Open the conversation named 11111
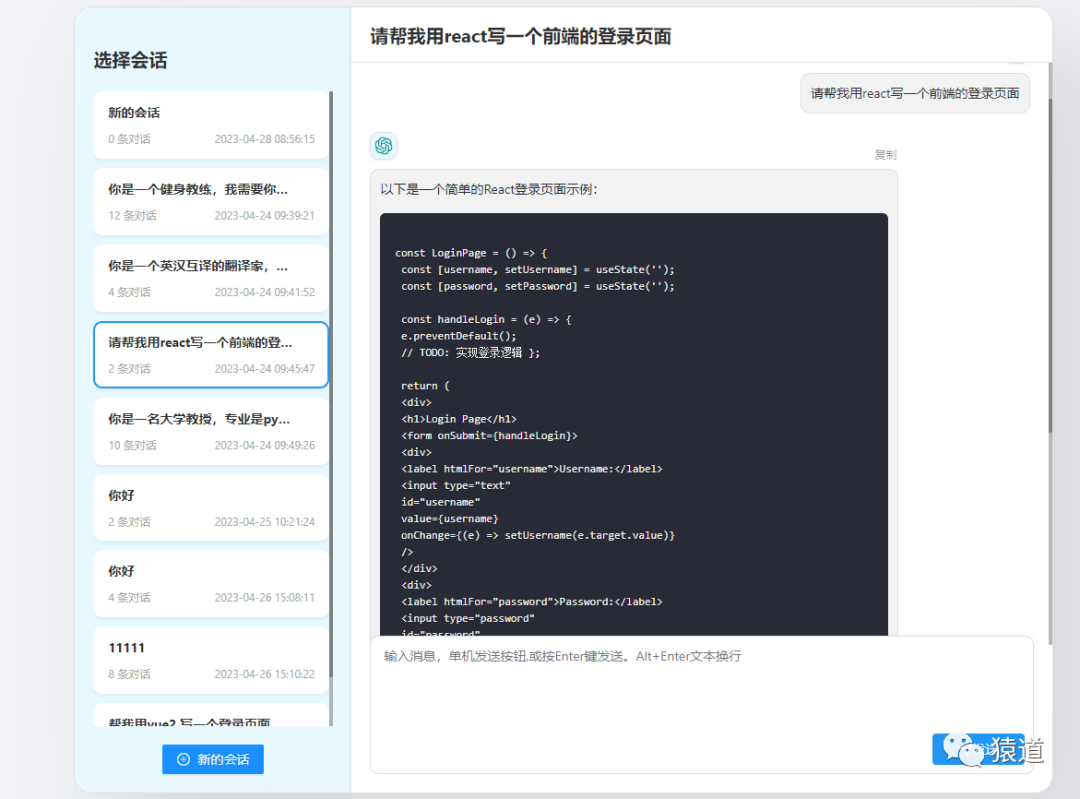This screenshot has width=1080, height=799. [x=210, y=658]
